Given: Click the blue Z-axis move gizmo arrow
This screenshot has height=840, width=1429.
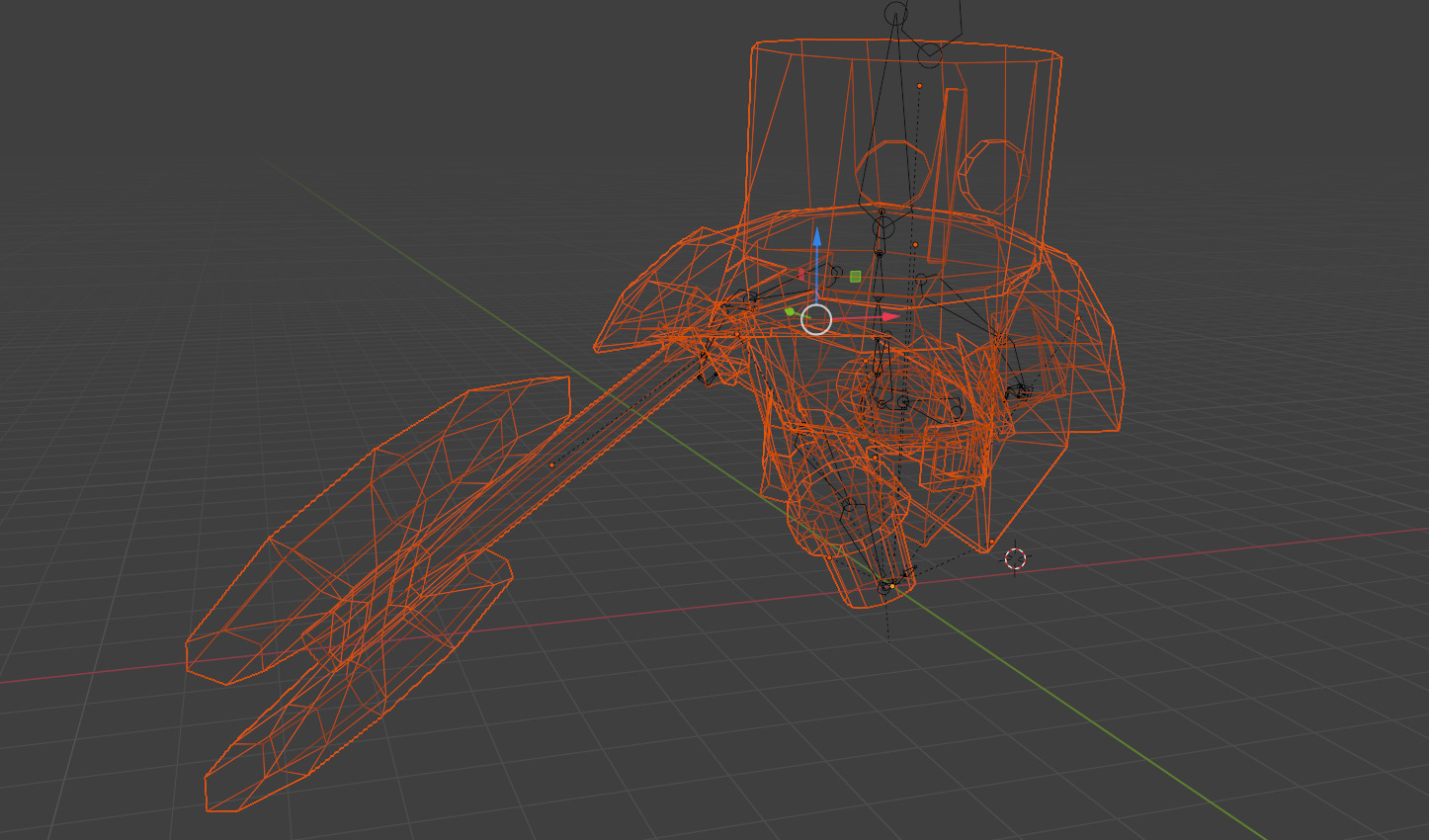Looking at the screenshot, I should (817, 237).
